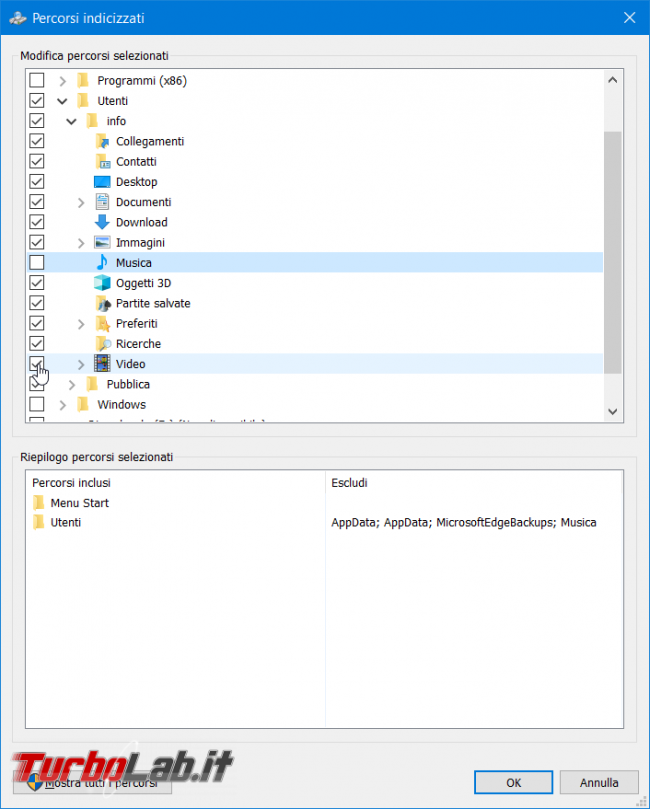
Task: Click the Ricerche magnifier folder icon
Action: (103, 344)
